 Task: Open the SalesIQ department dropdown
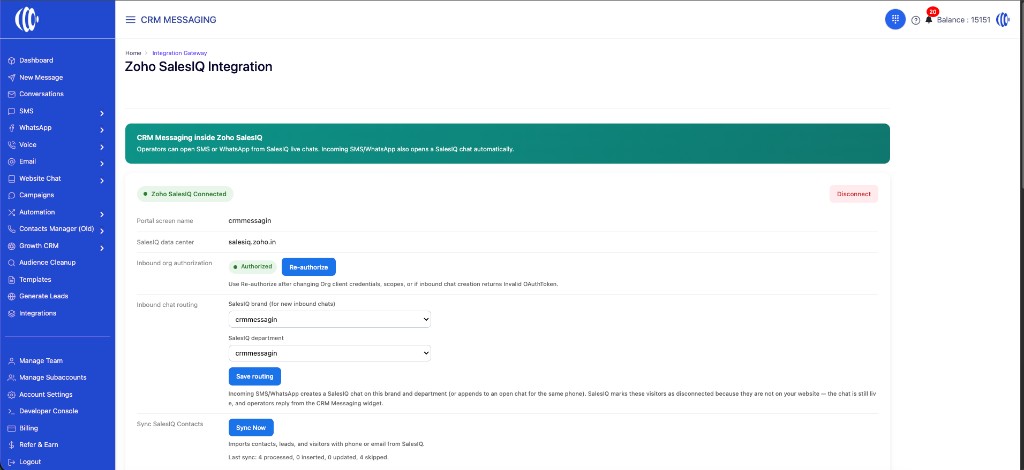tap(329, 353)
